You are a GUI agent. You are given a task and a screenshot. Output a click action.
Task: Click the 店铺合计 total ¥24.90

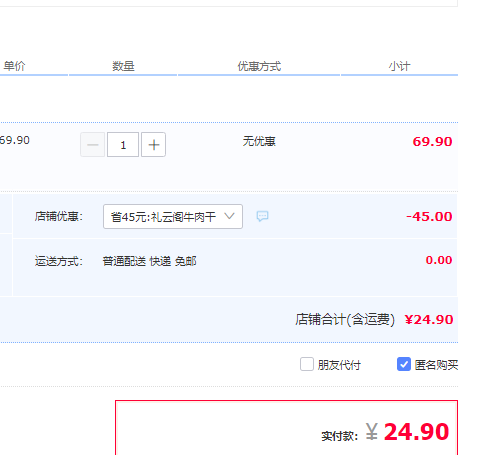click(x=429, y=320)
